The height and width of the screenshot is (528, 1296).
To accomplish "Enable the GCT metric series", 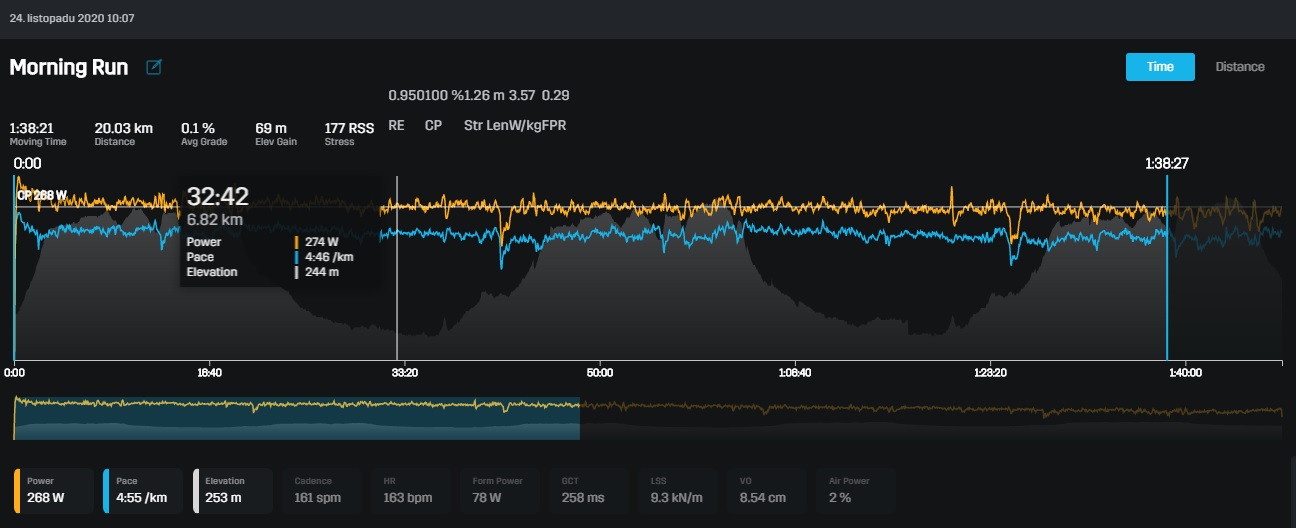I will click(x=588, y=491).
